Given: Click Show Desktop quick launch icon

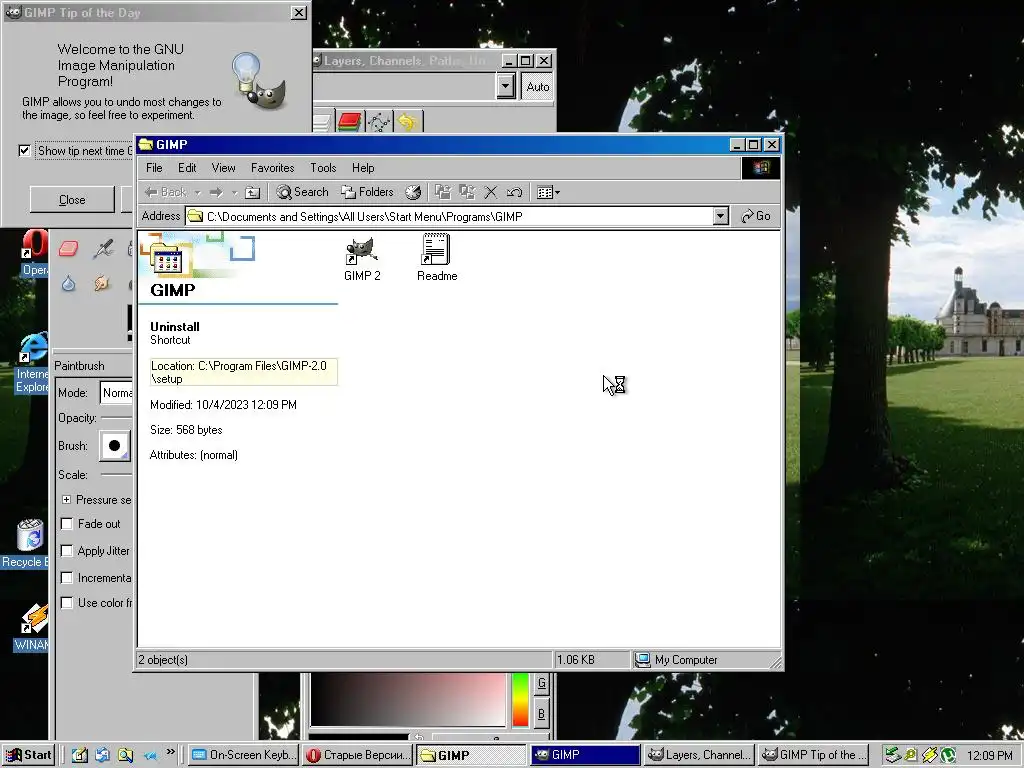Looking at the screenshot, I should pos(80,755).
